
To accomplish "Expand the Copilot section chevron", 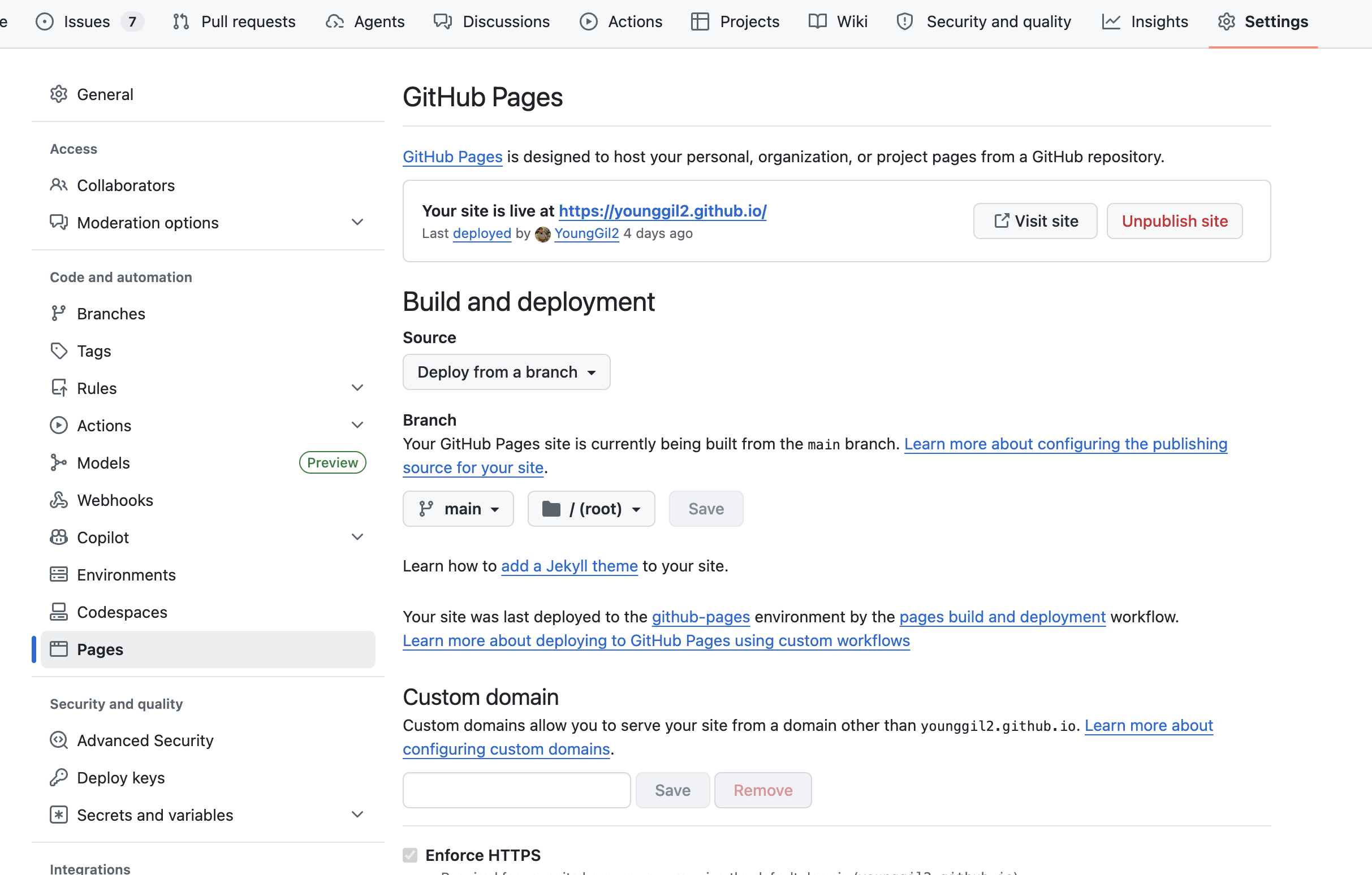I will 357,537.
